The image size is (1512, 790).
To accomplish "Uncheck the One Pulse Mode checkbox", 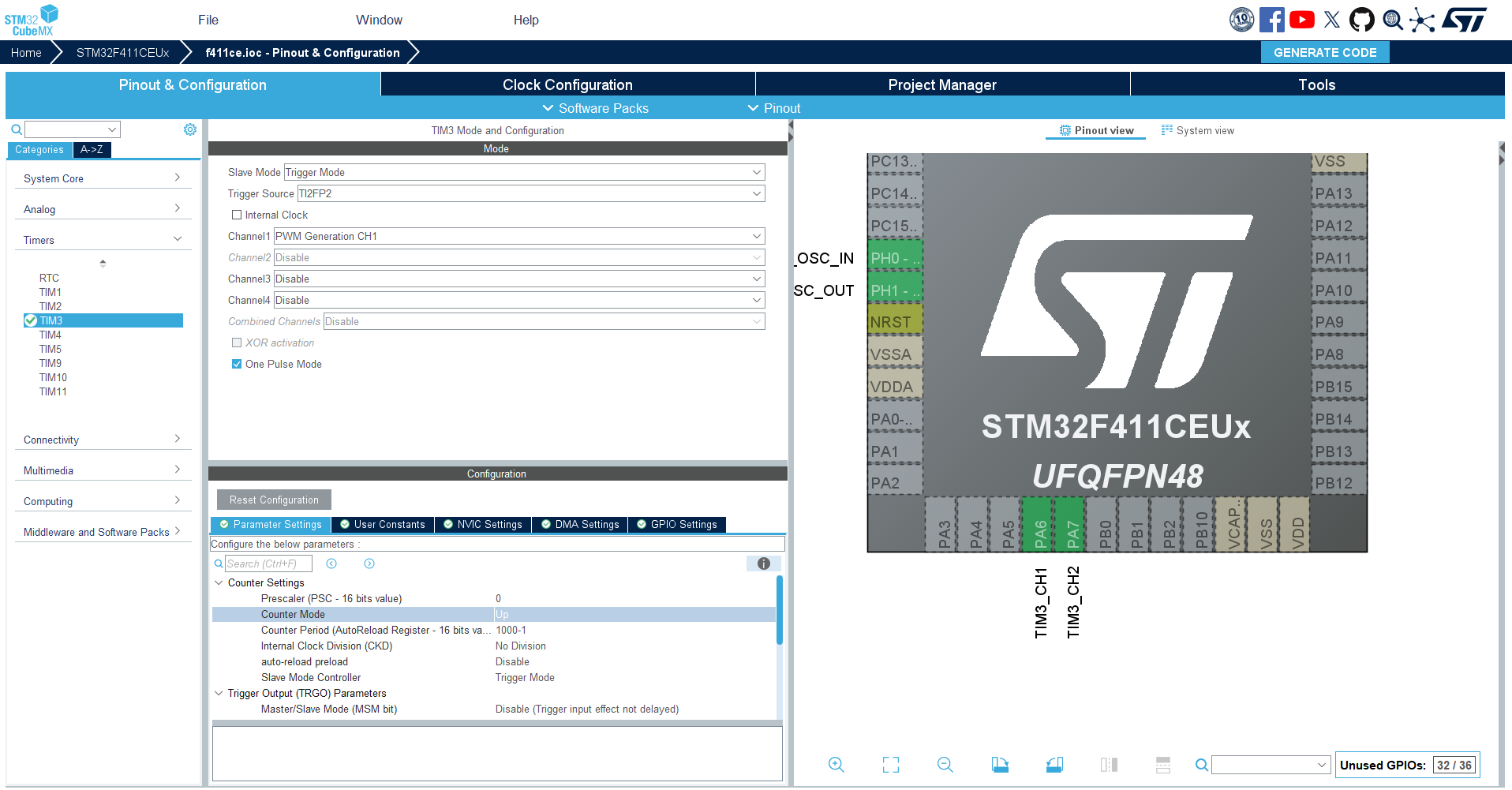I will click(237, 364).
